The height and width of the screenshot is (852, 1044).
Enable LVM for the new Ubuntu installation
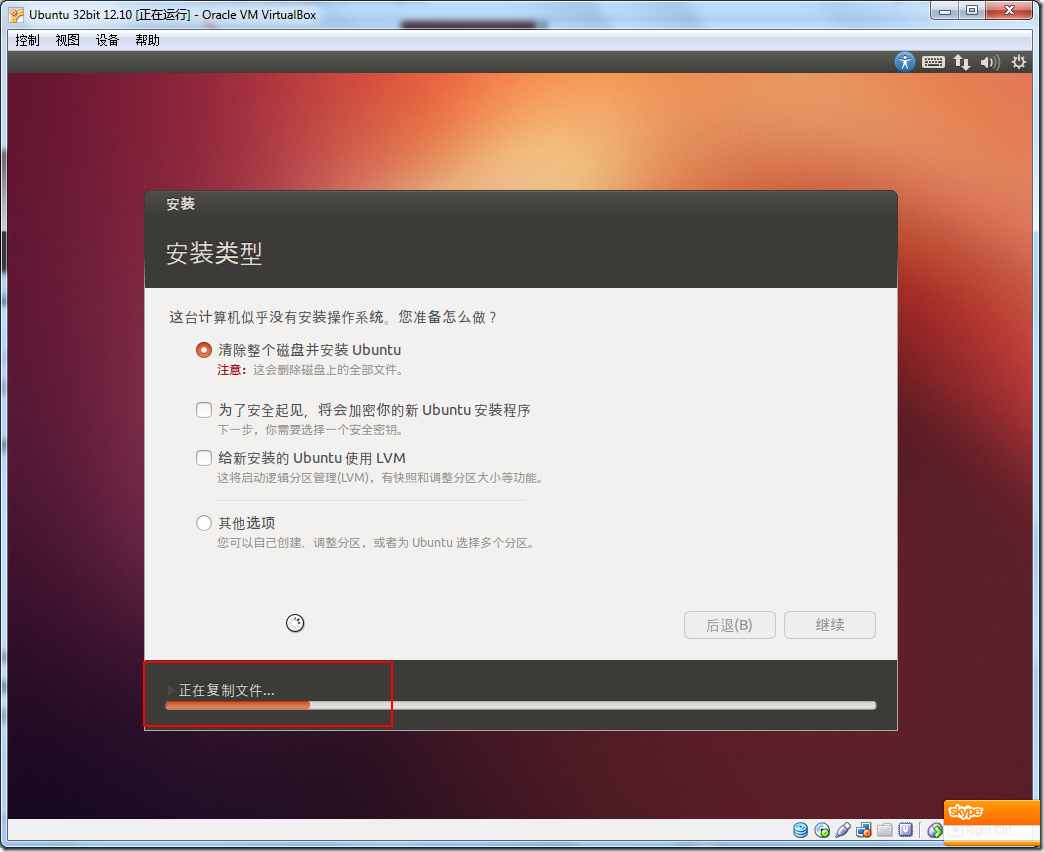tap(204, 457)
